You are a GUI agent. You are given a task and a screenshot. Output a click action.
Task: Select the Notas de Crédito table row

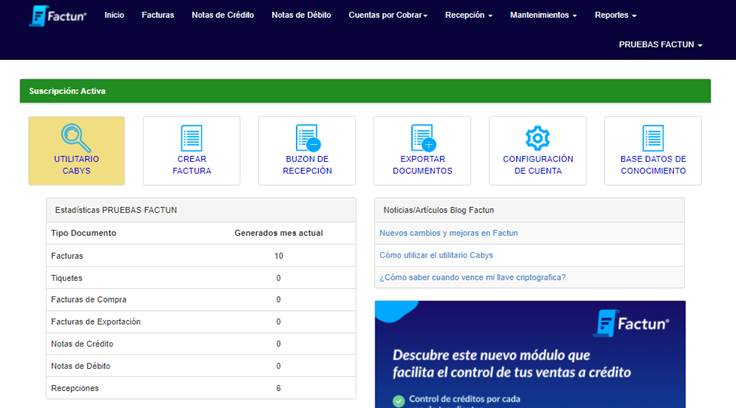pos(201,344)
